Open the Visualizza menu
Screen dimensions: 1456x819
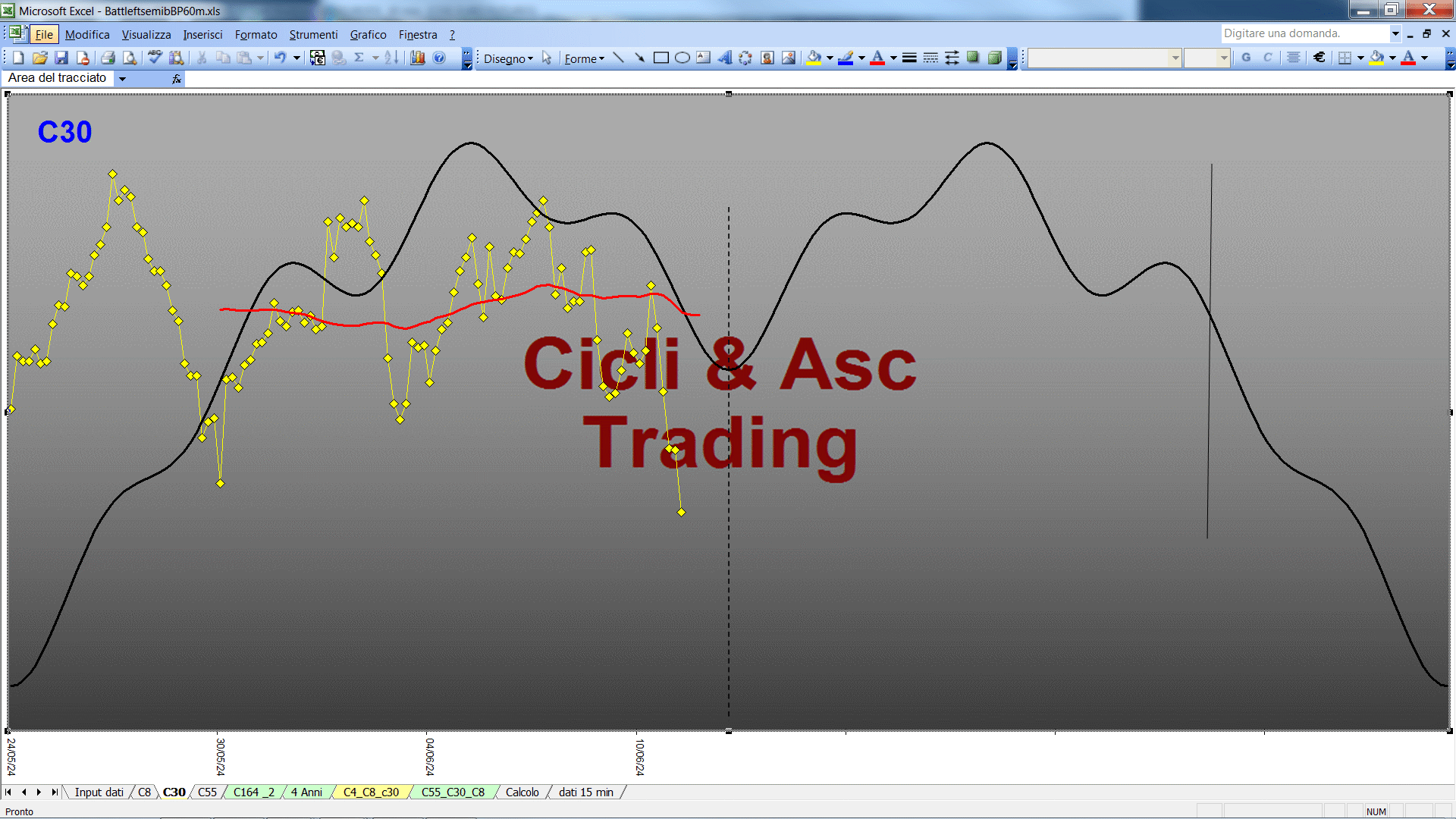tap(146, 35)
